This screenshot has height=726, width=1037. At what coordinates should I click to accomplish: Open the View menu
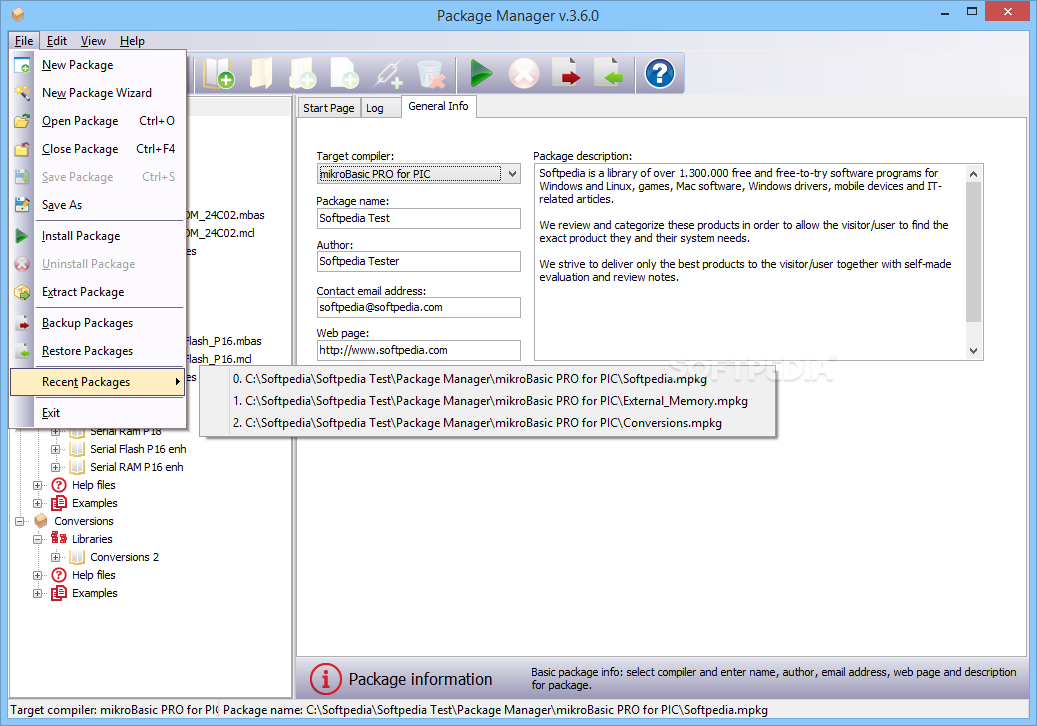point(93,40)
